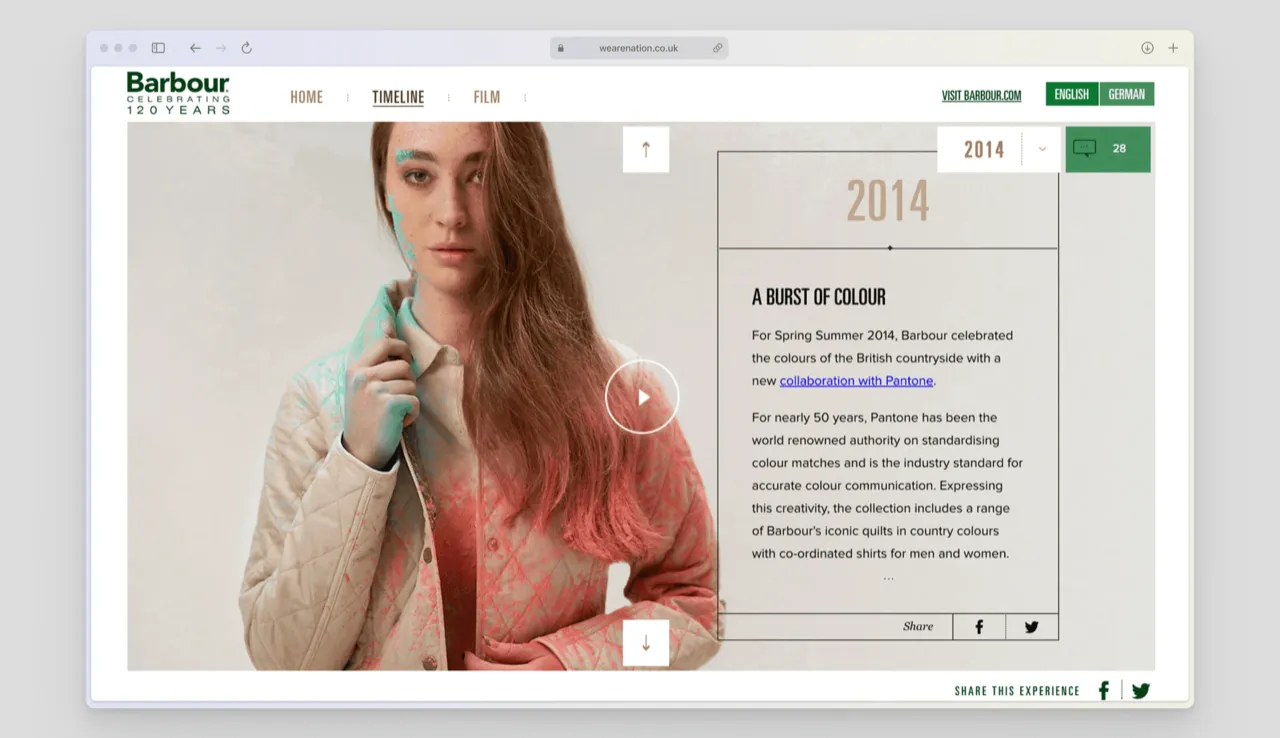Image resolution: width=1280 pixels, height=738 pixels.
Task: Click the Facebook icon beside SHARE THIS EXPERIENCE
Action: pyautogui.click(x=1103, y=690)
